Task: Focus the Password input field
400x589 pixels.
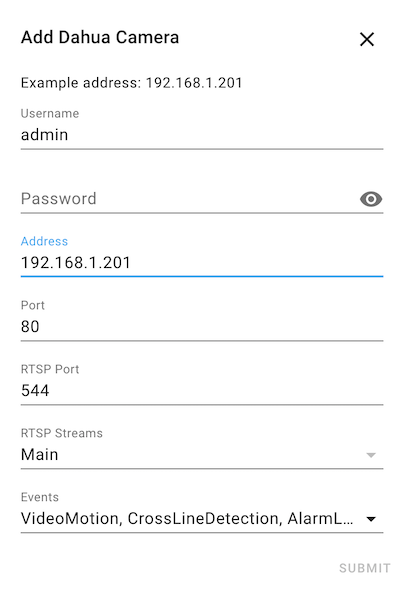Action: point(190,199)
